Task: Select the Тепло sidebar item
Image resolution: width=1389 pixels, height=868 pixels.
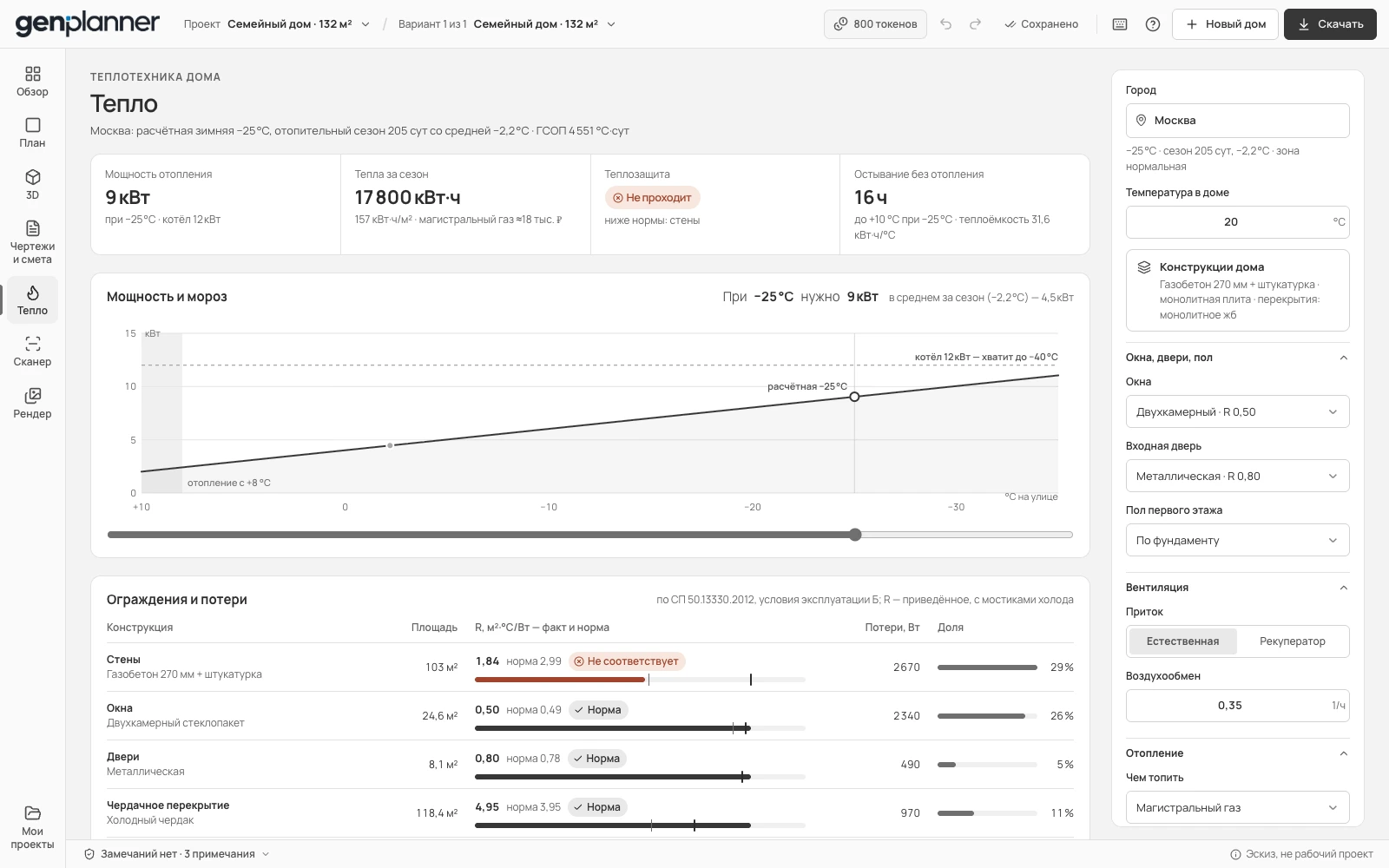Action: coord(32,300)
